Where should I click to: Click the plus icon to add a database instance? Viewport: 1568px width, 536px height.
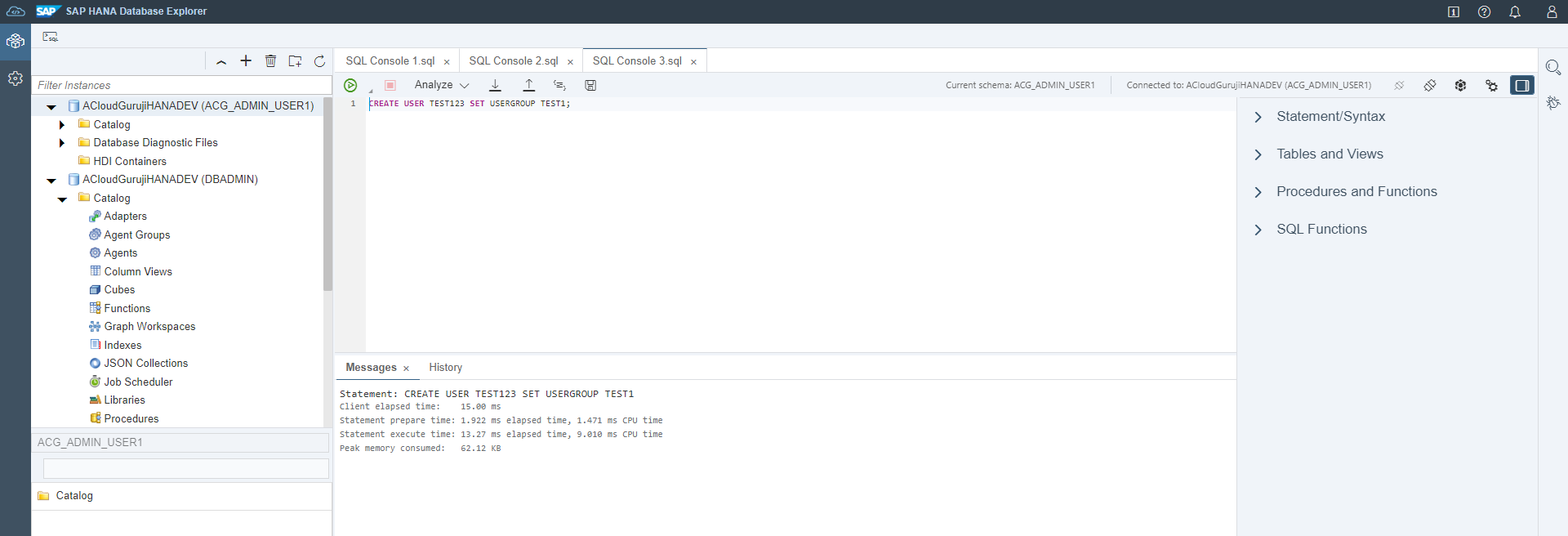pyautogui.click(x=246, y=61)
